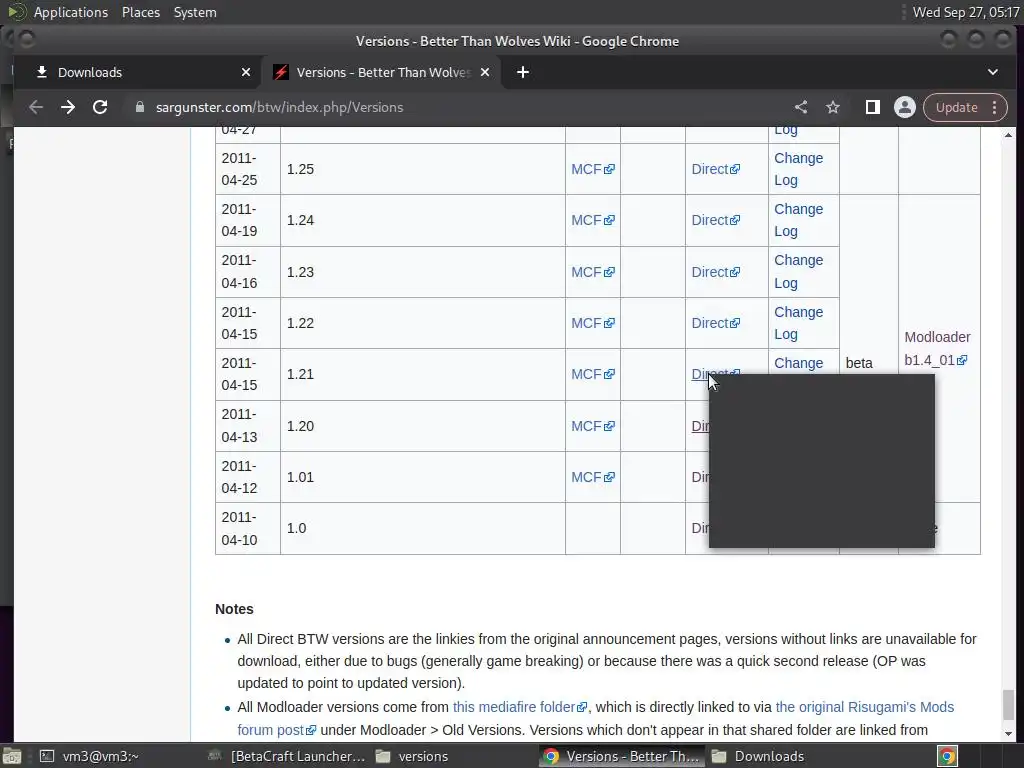Expand the tab search dropdown arrow

click(x=993, y=72)
